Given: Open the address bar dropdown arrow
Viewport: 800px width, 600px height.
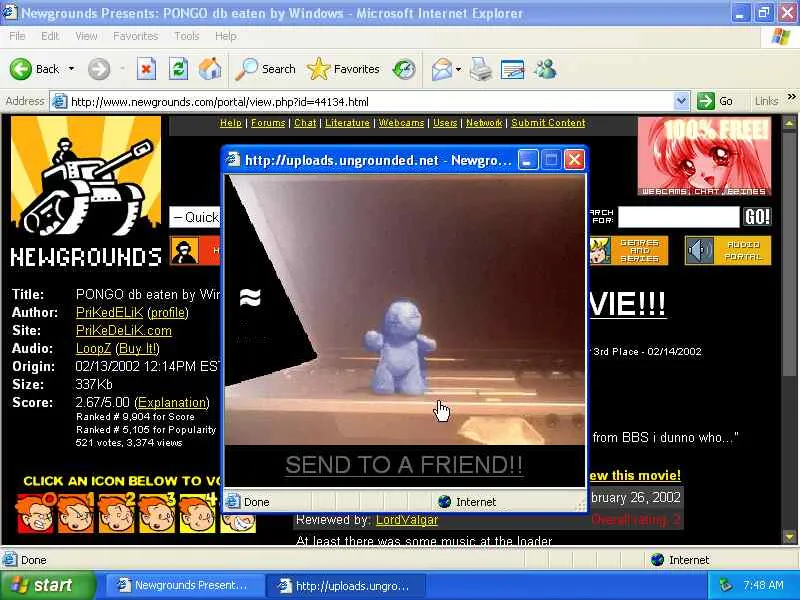Looking at the screenshot, I should point(681,101).
